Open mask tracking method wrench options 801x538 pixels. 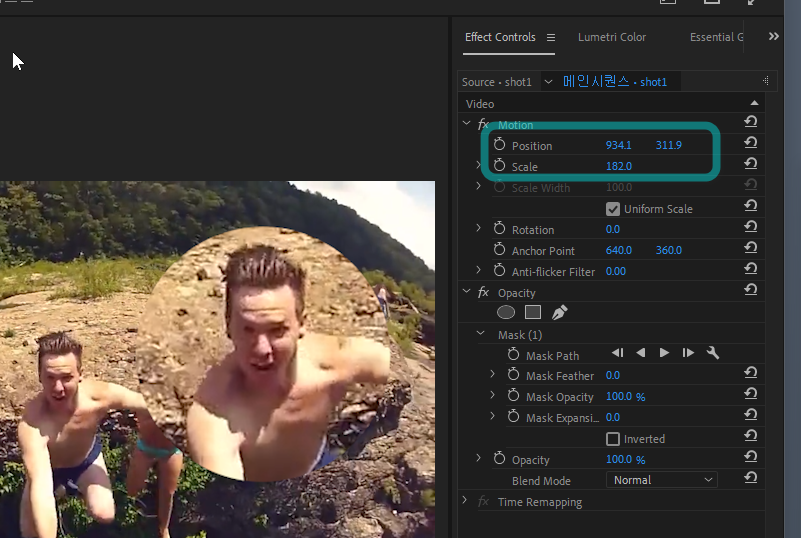click(713, 354)
